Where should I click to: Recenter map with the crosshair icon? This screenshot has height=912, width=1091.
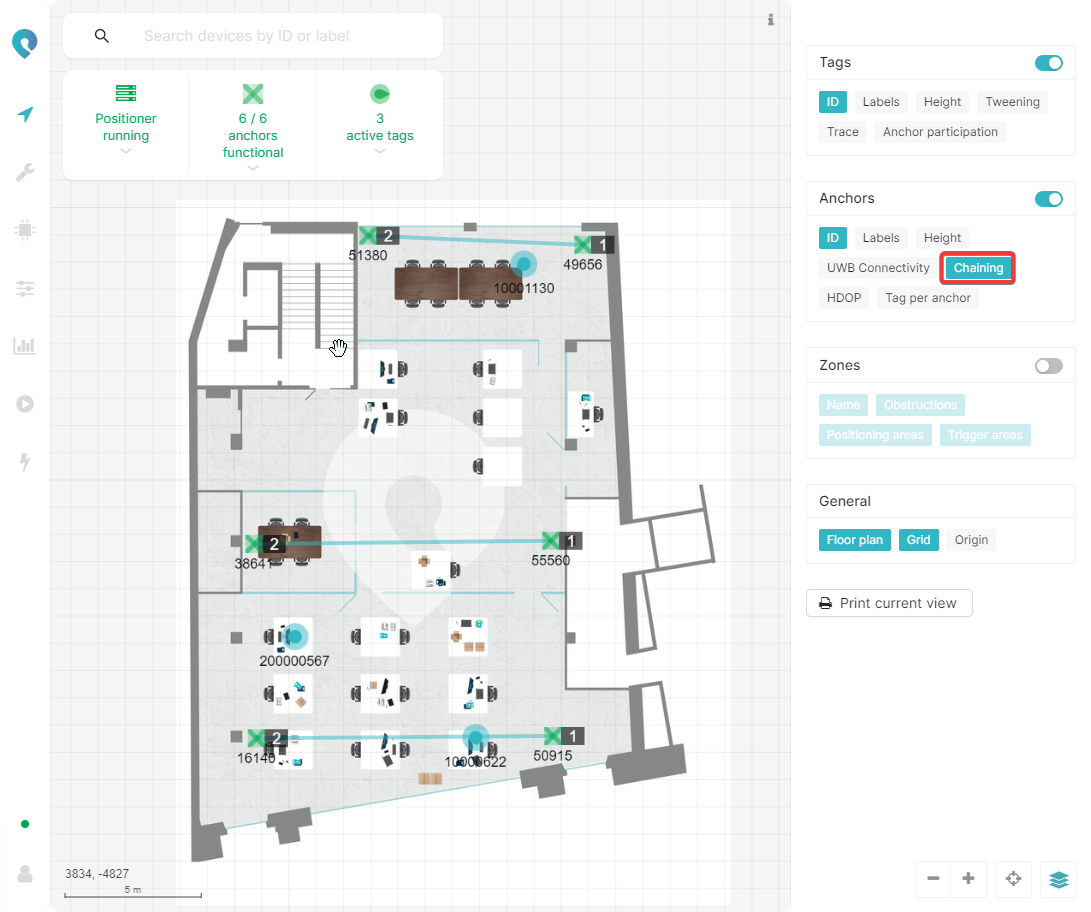[1013, 879]
